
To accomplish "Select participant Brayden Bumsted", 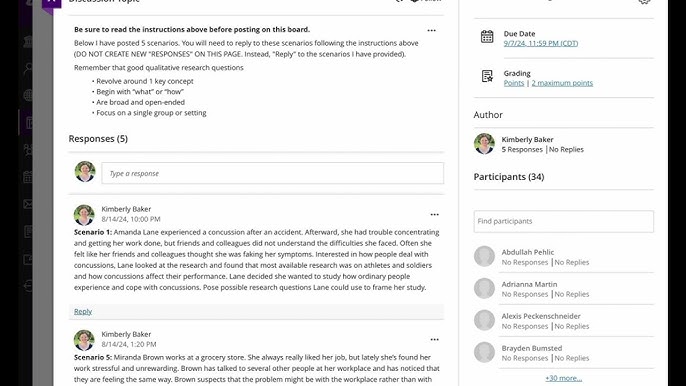I will (x=532, y=348).
